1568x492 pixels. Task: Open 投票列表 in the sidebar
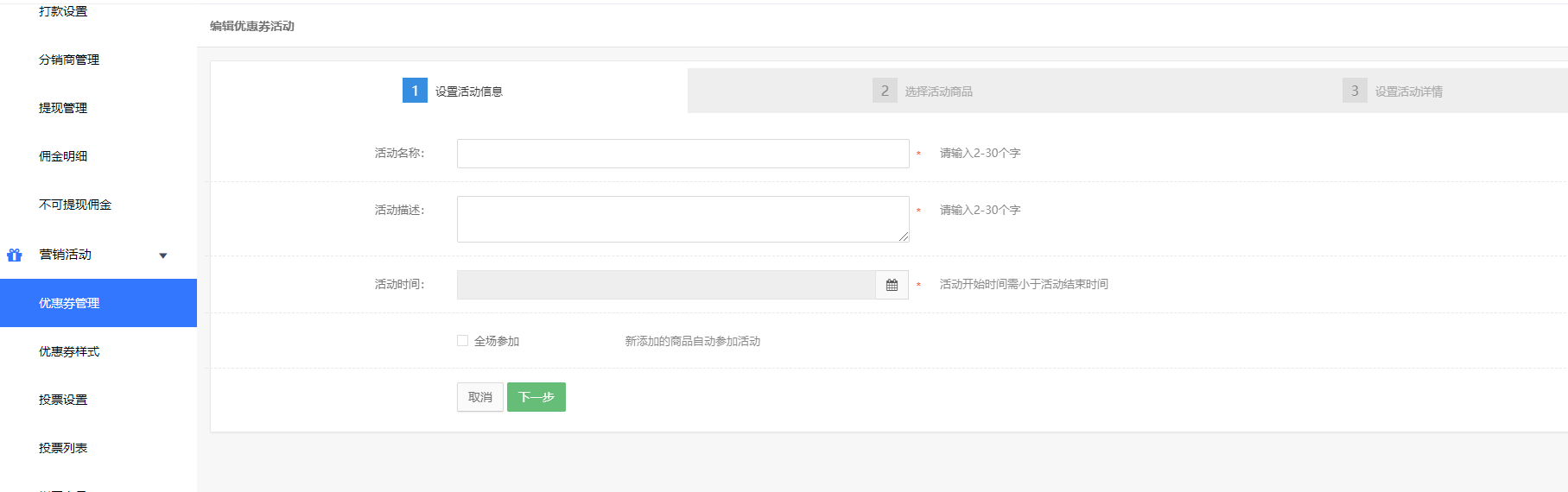click(x=63, y=448)
